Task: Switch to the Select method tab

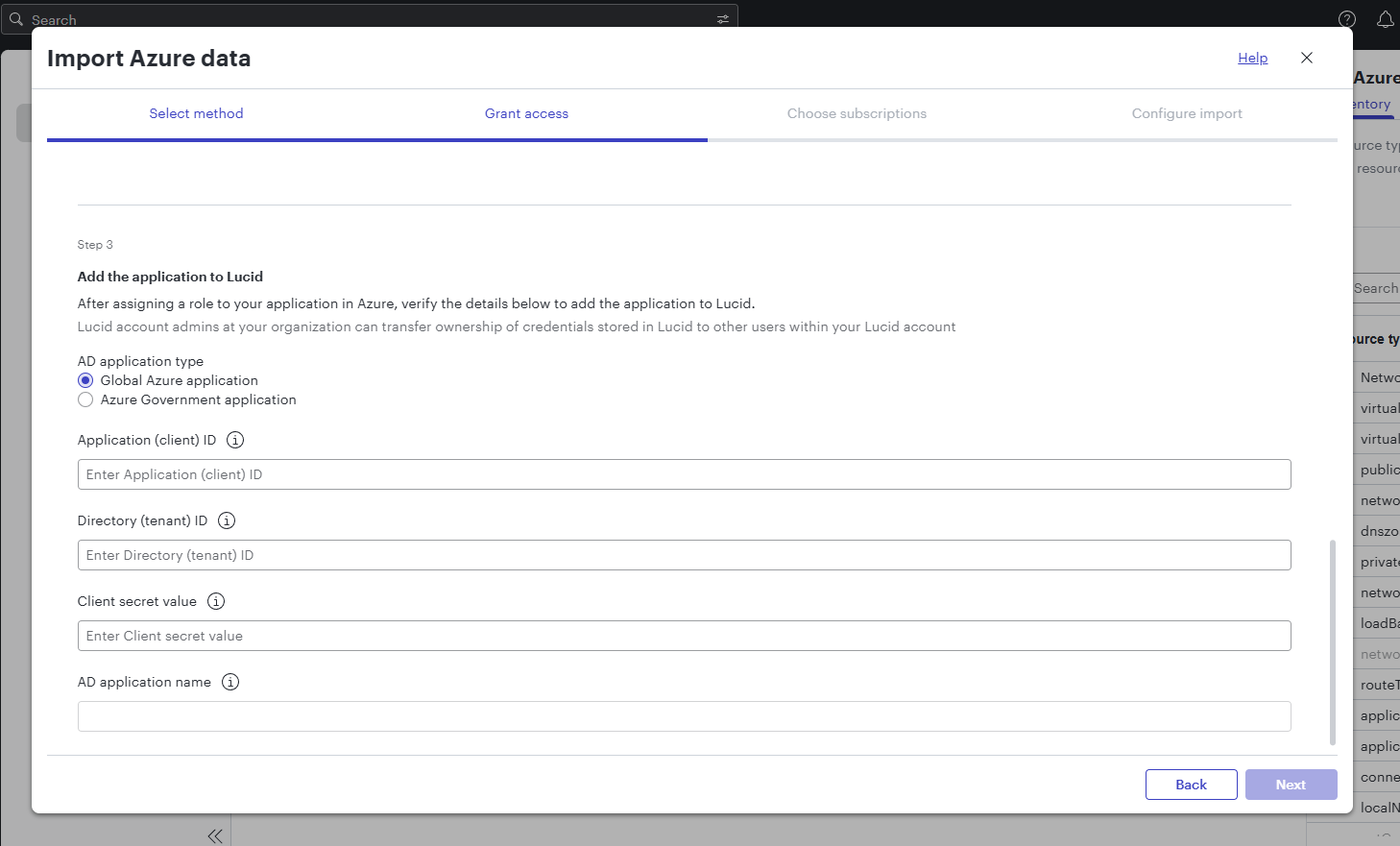Action: pyautogui.click(x=196, y=113)
